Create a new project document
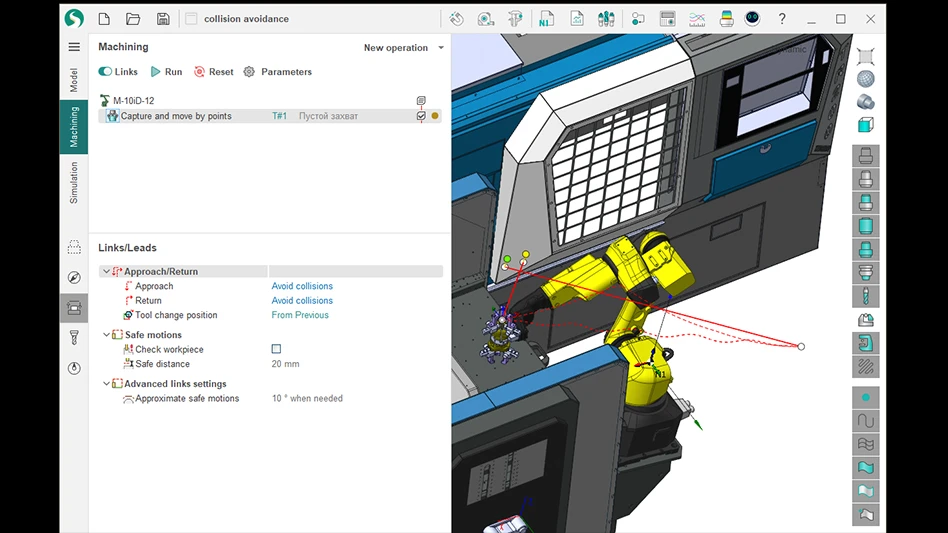 click(x=104, y=19)
